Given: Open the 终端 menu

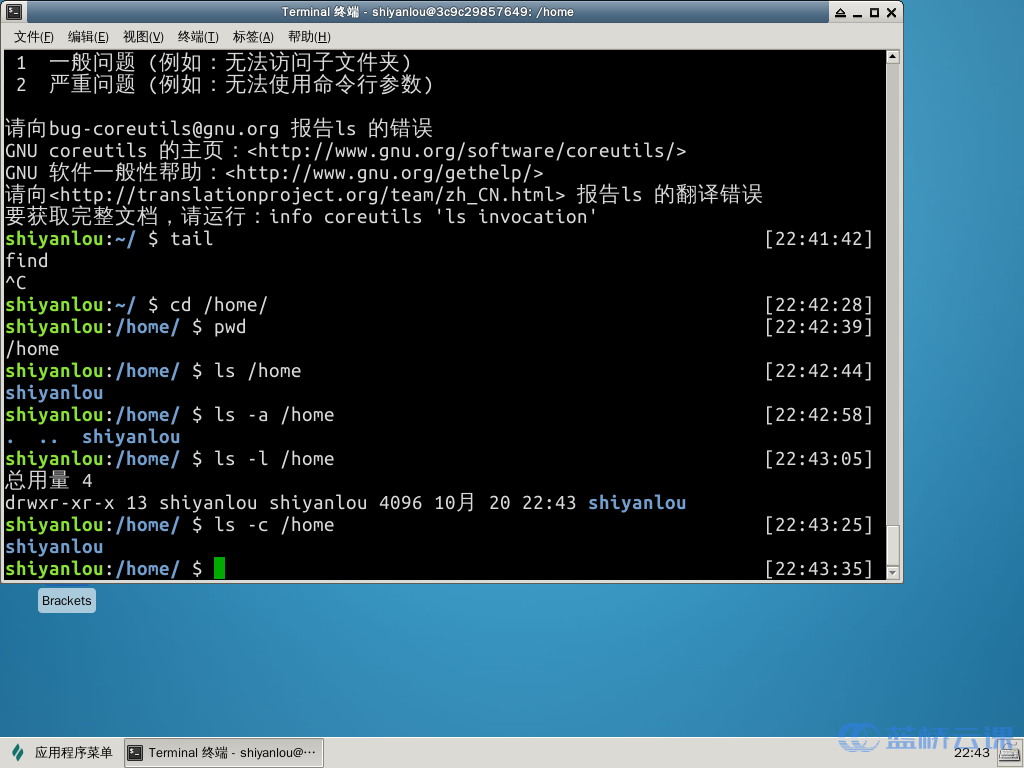Looking at the screenshot, I should coord(196,36).
